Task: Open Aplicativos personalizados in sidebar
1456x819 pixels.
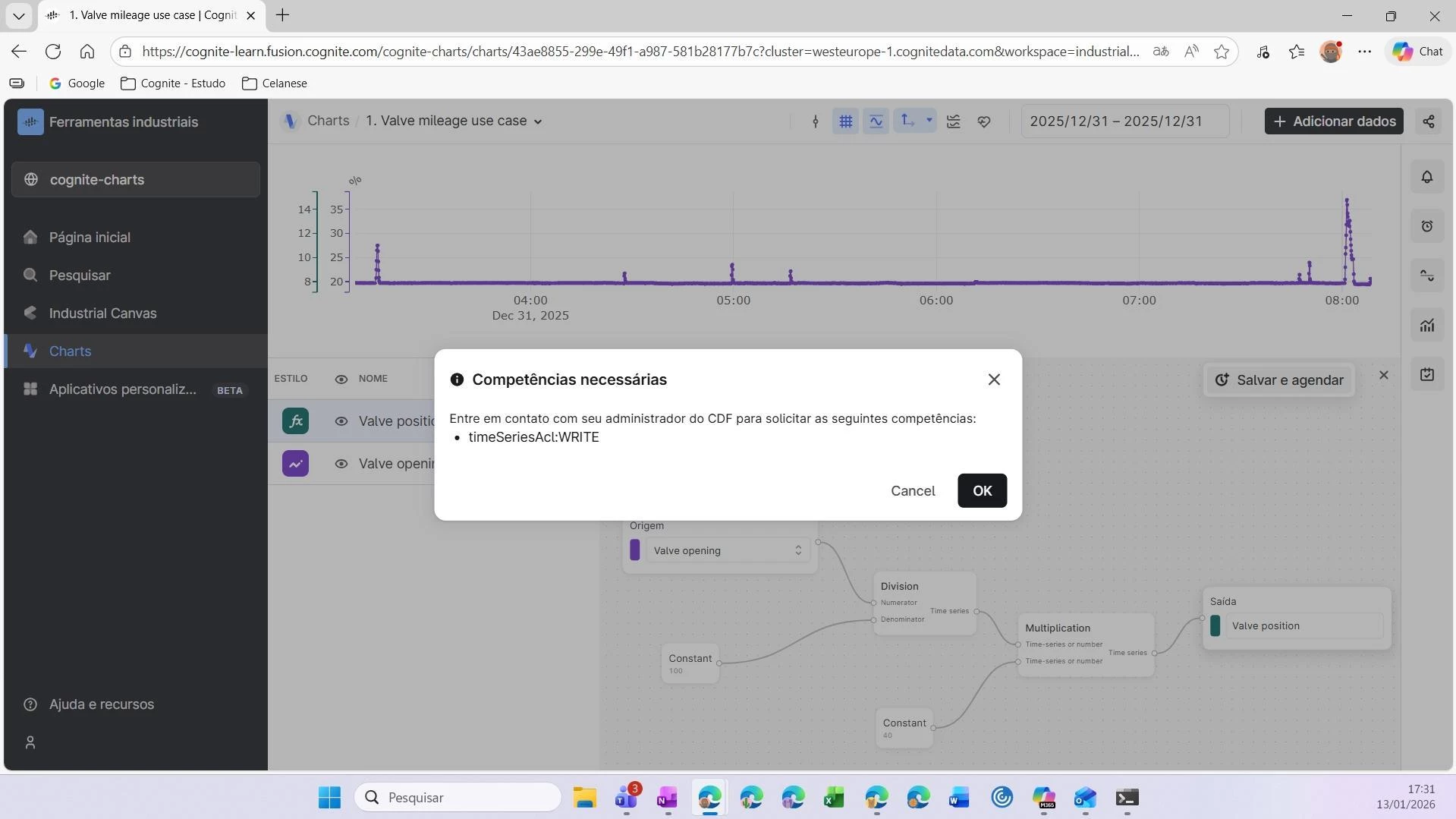Action: [136, 389]
